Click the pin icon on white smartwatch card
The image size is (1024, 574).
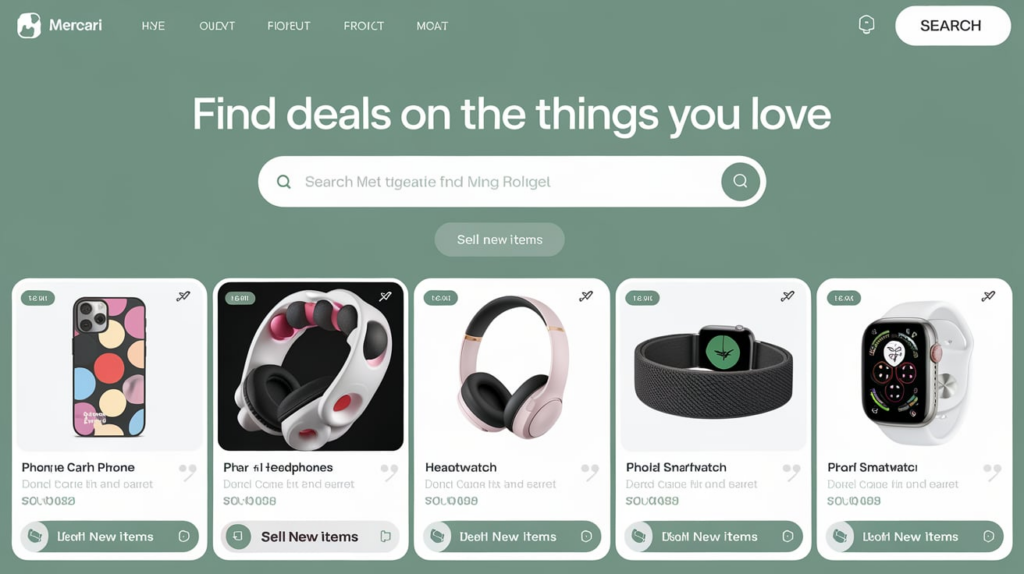988,296
